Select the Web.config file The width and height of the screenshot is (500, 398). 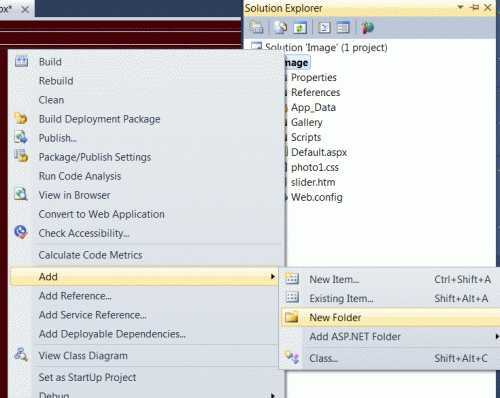[317, 197]
